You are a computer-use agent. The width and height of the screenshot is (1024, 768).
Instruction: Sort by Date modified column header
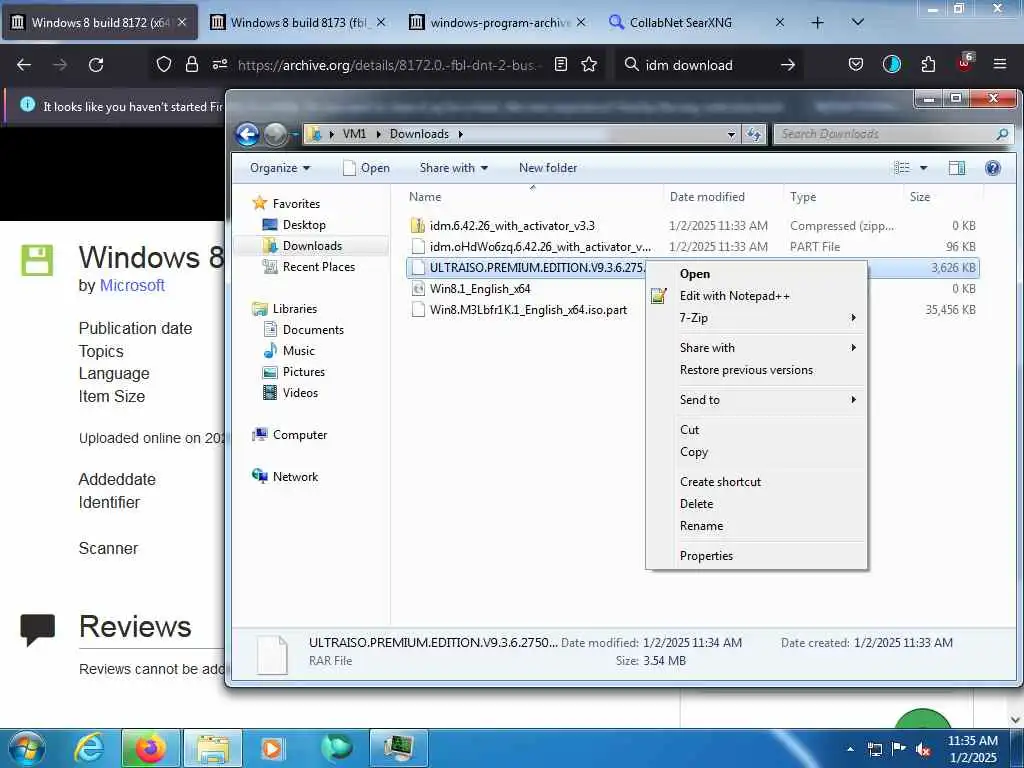pos(707,197)
